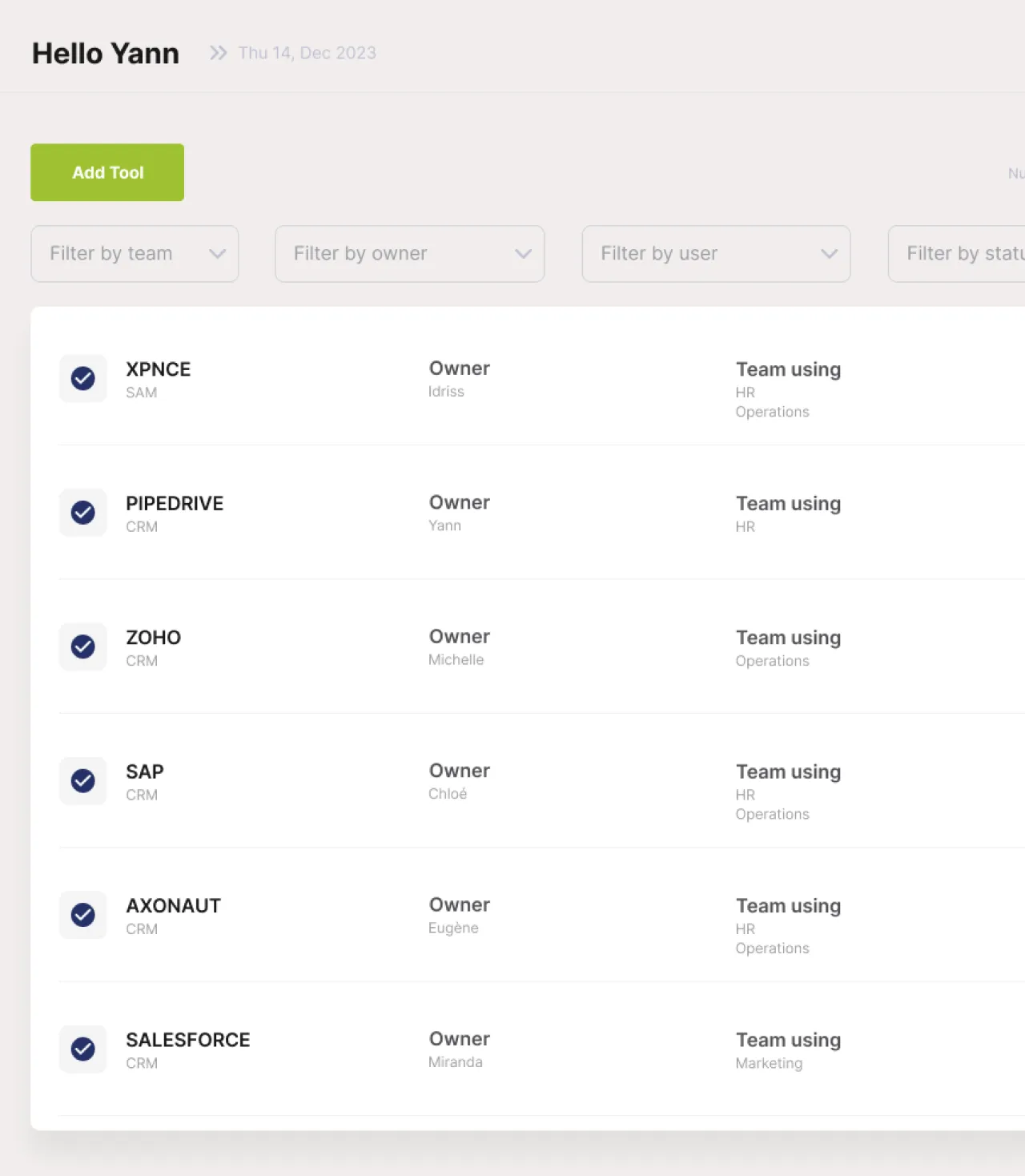Screen dimensions: 1025x1176
Task: Click owner name Eugène
Action: [x=453, y=928]
